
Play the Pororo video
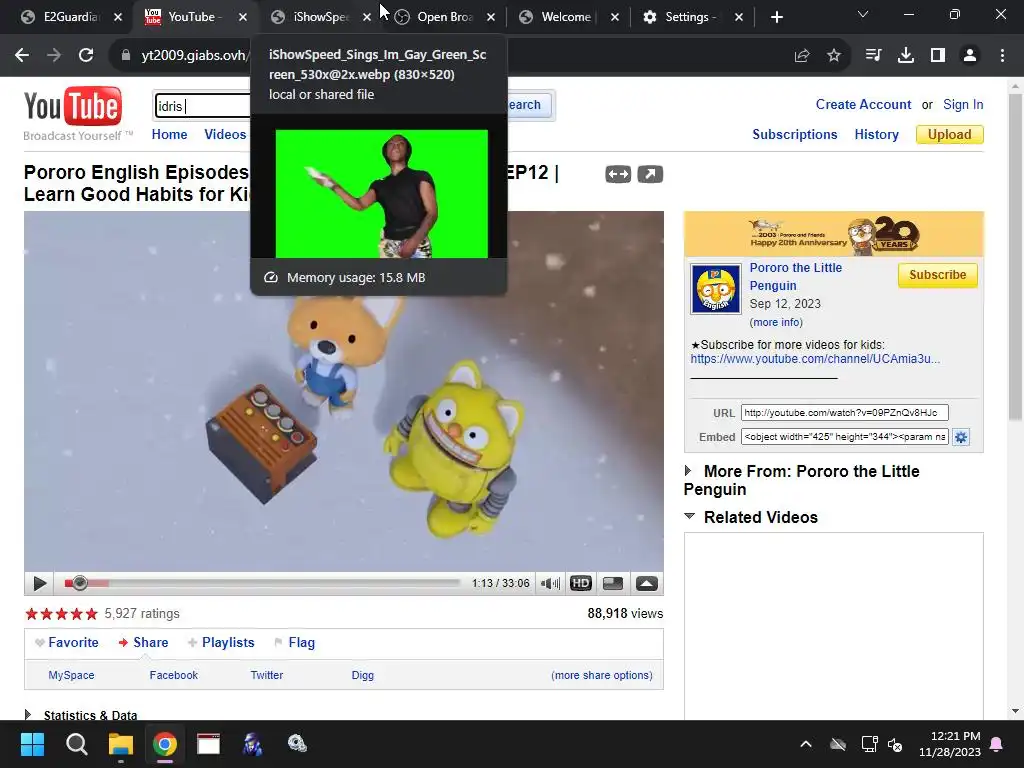[x=39, y=583]
